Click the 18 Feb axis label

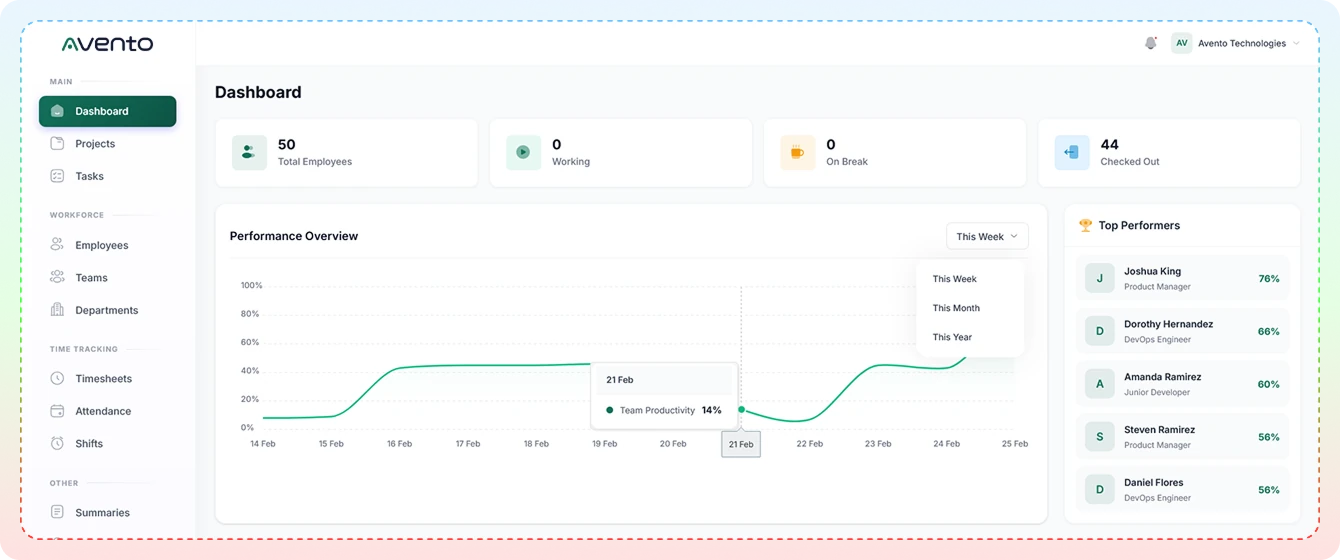click(x=536, y=444)
